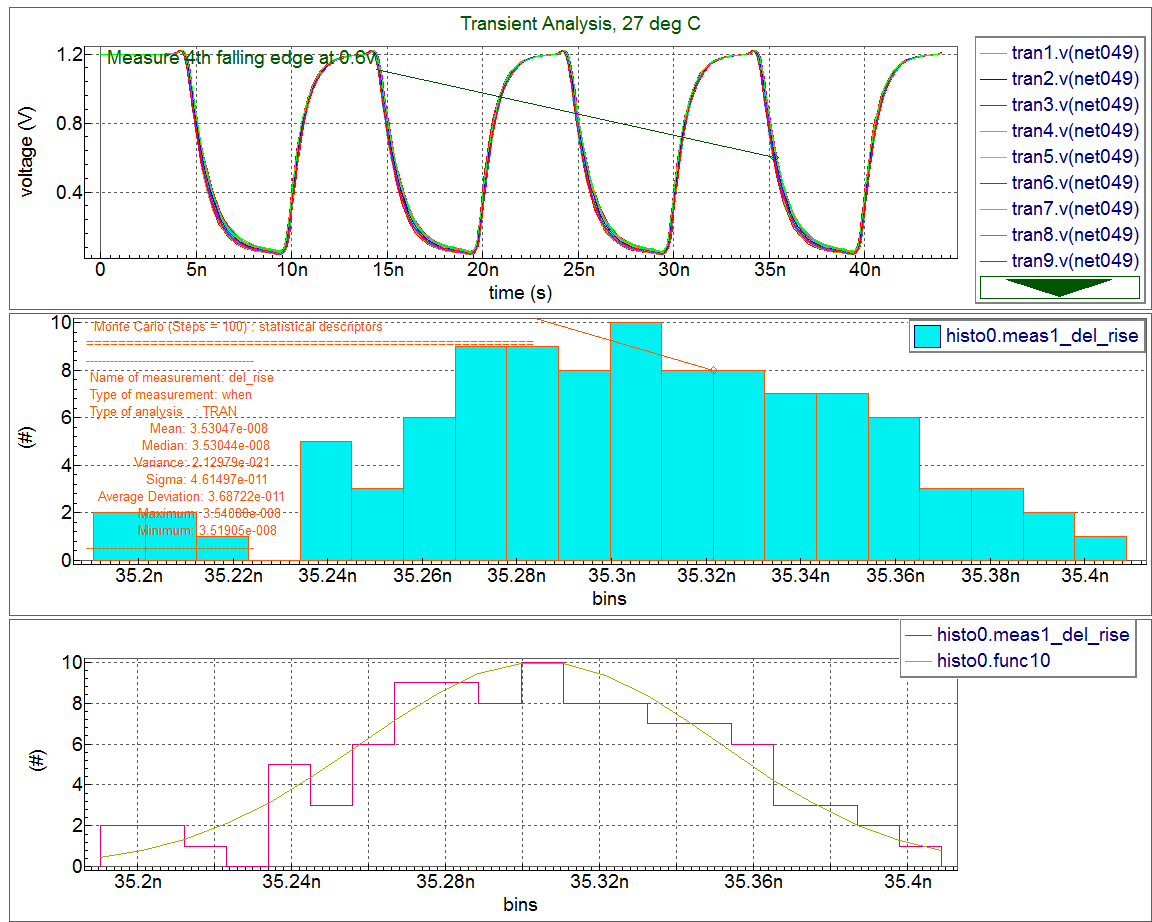
Task: Click the olive line sample for histo0.func10
Action: click(x=918, y=661)
